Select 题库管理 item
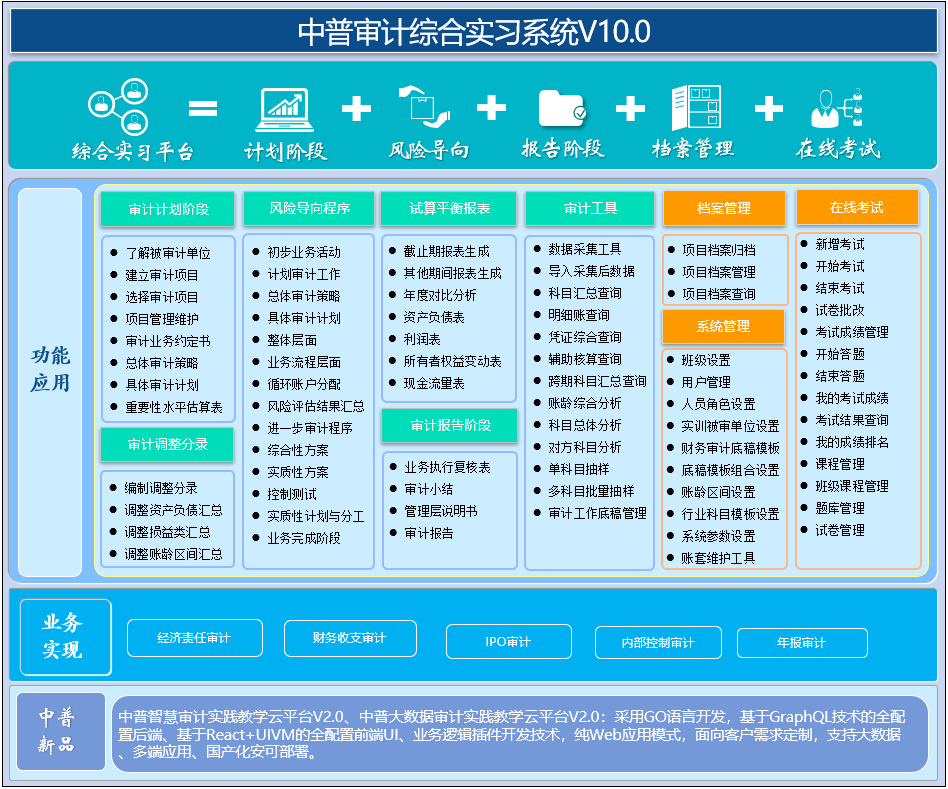This screenshot has height=789, width=948. tap(839, 508)
